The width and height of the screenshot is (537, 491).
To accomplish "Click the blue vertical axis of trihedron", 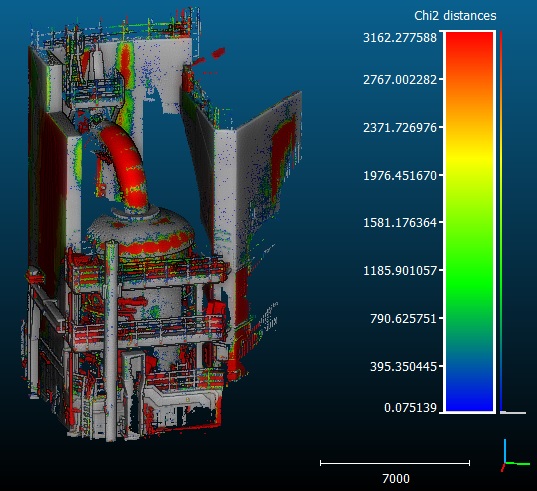I will tap(505, 451).
